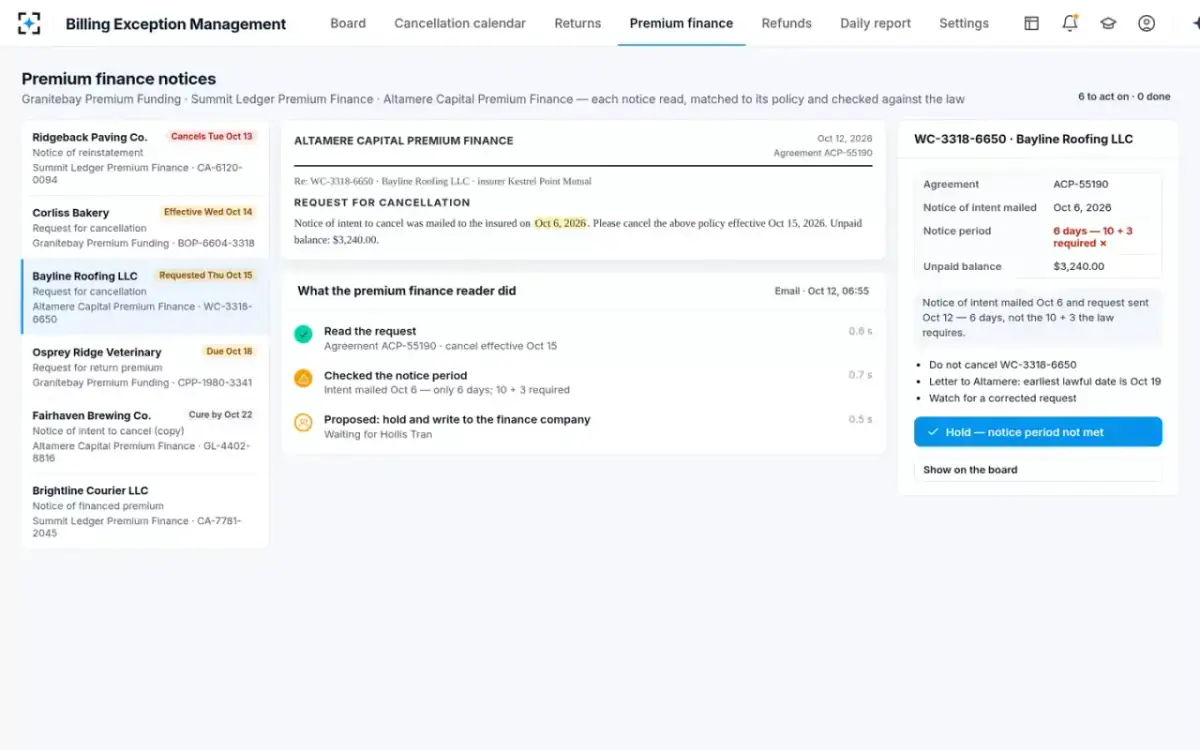Click the What the premium finance reader did heading

point(407,291)
